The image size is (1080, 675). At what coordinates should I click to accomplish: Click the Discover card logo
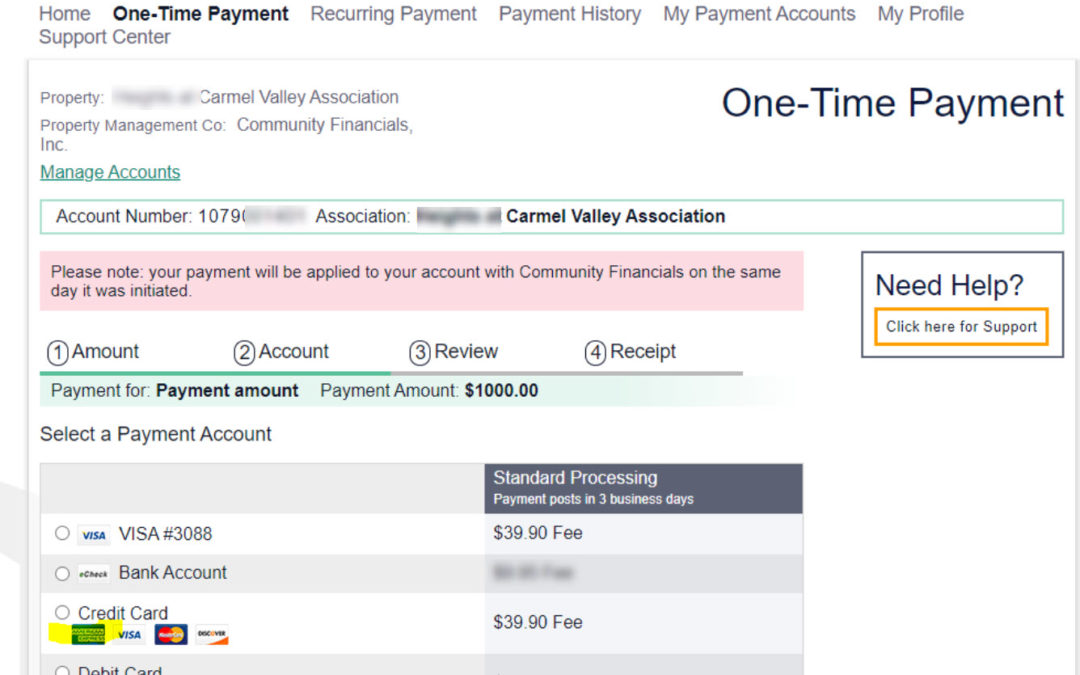click(x=212, y=635)
